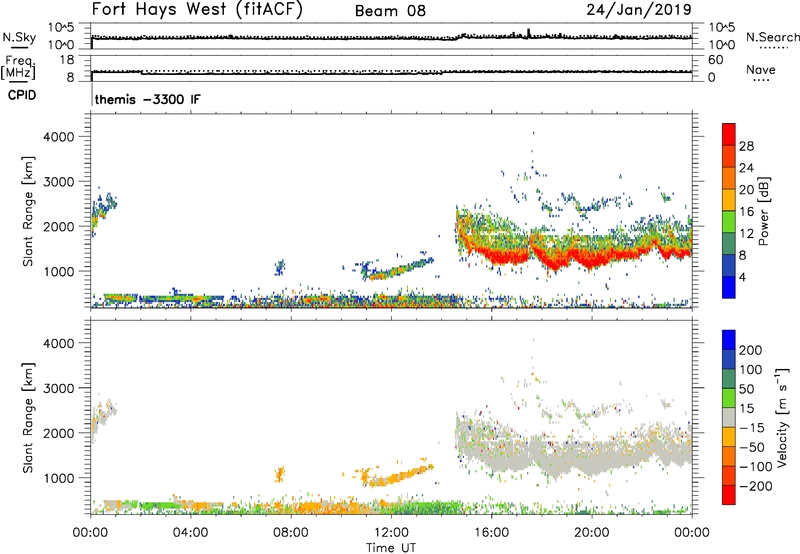The height and width of the screenshot is (554, 800).
Task: Select the "CPID" label
Action: pyautogui.click(x=22, y=95)
